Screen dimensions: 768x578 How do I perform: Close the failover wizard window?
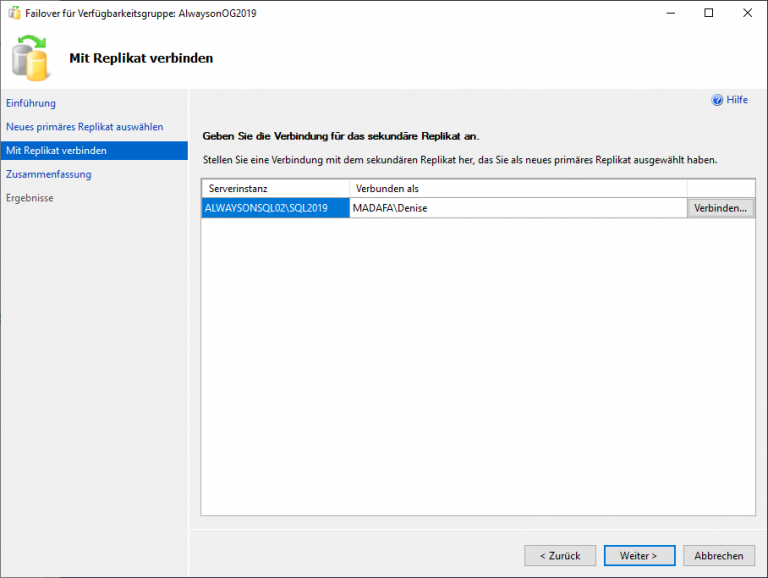[747, 13]
